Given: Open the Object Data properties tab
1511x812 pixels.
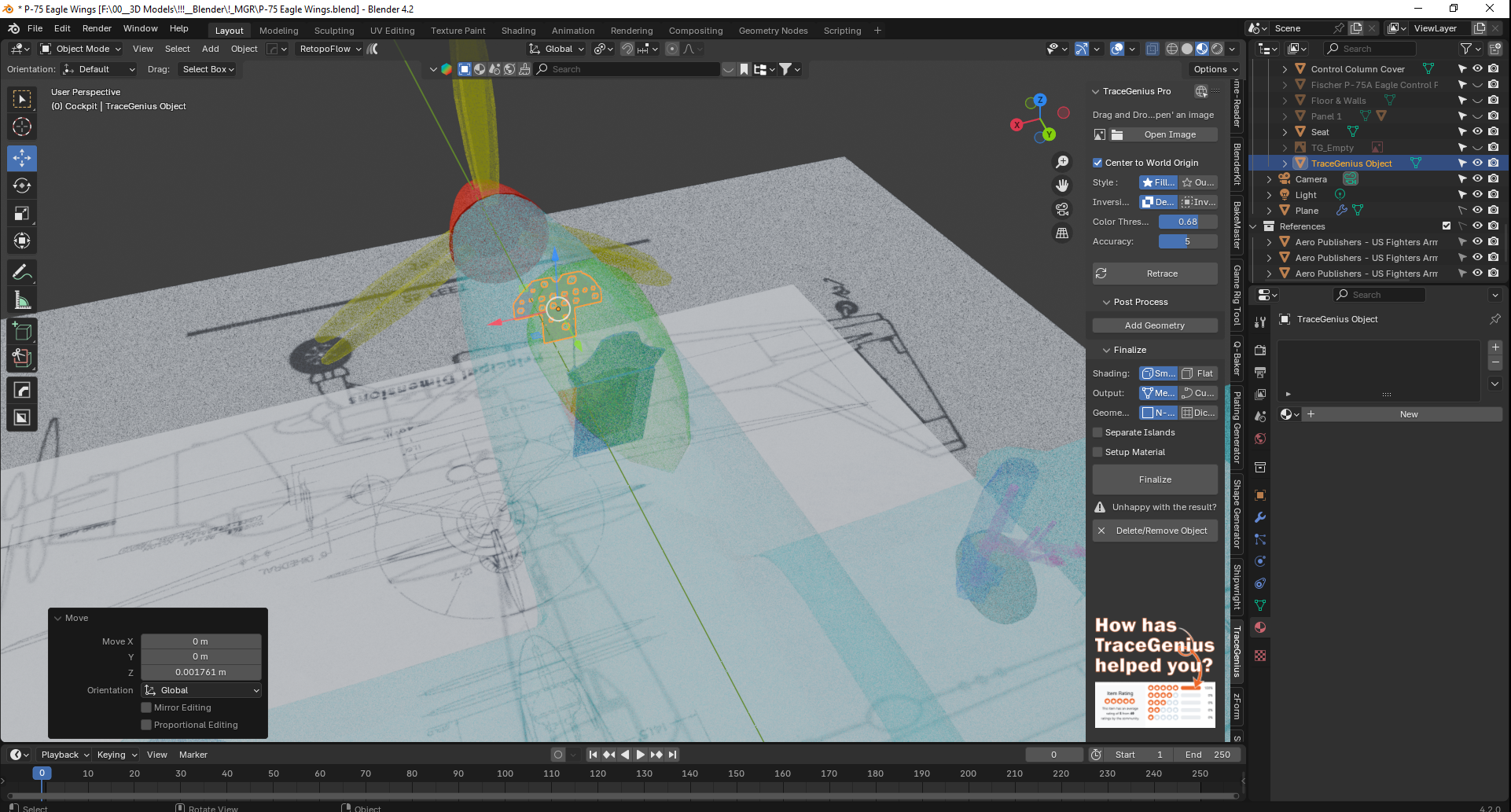Looking at the screenshot, I should point(1260,605).
